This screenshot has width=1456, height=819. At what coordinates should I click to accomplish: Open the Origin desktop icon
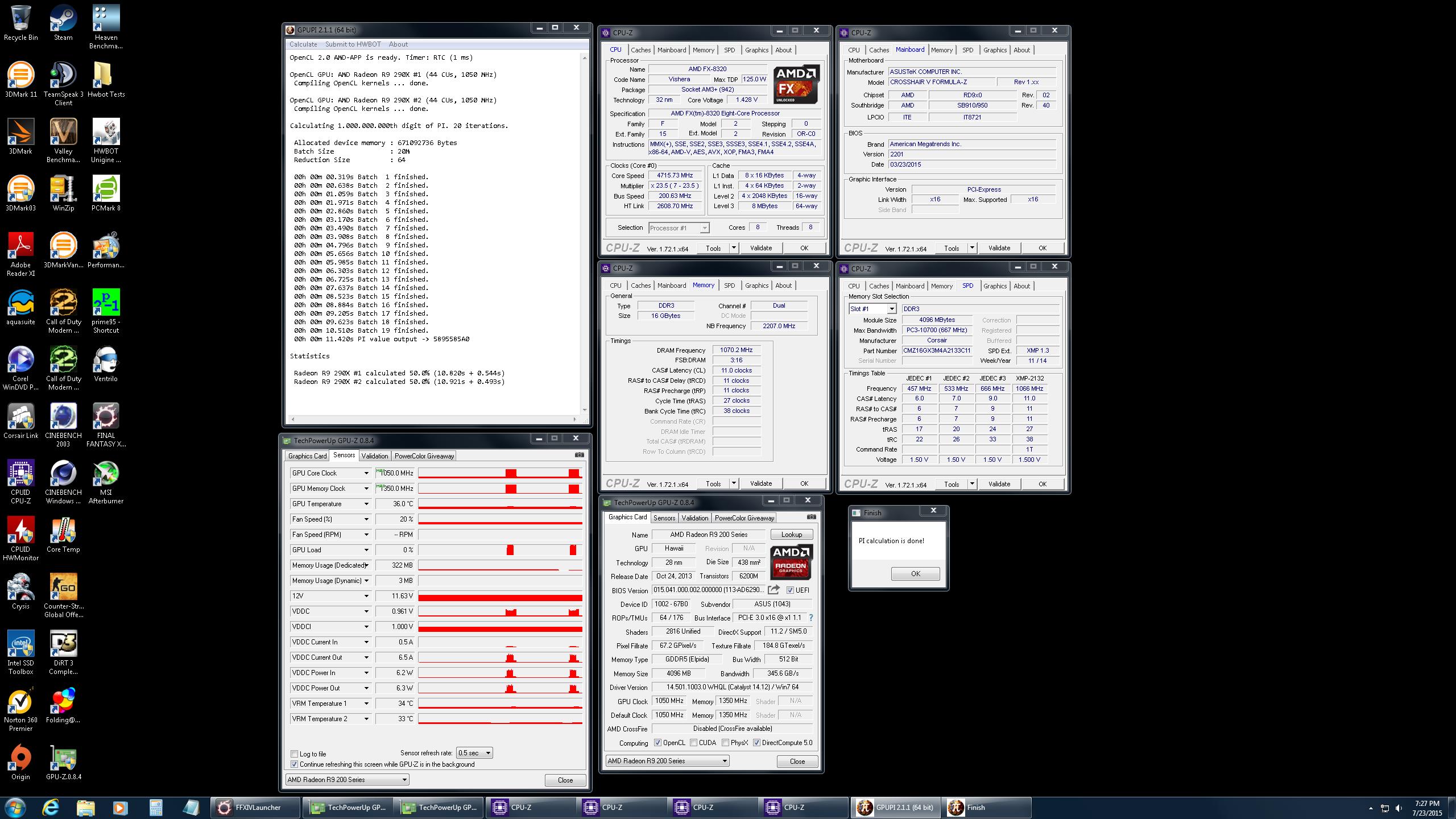(x=20, y=762)
